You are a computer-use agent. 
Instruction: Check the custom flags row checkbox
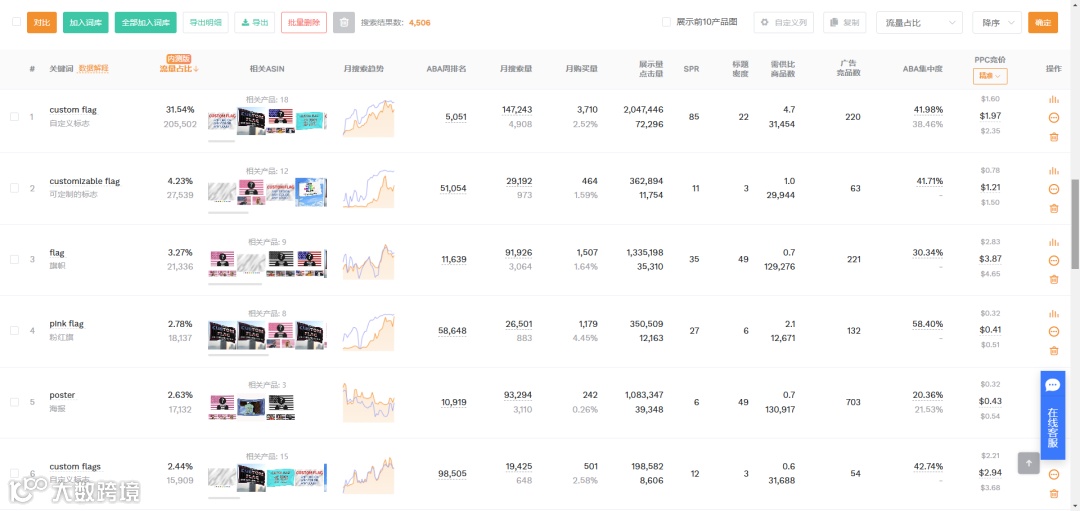[14, 473]
